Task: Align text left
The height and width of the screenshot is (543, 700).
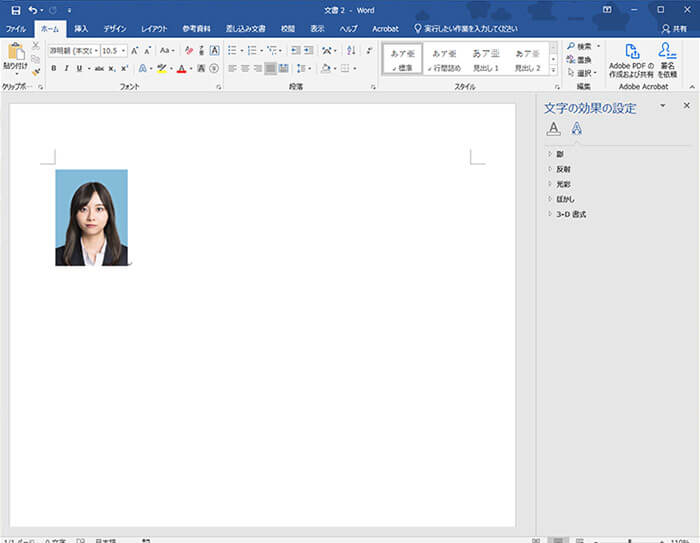Action: click(x=232, y=68)
